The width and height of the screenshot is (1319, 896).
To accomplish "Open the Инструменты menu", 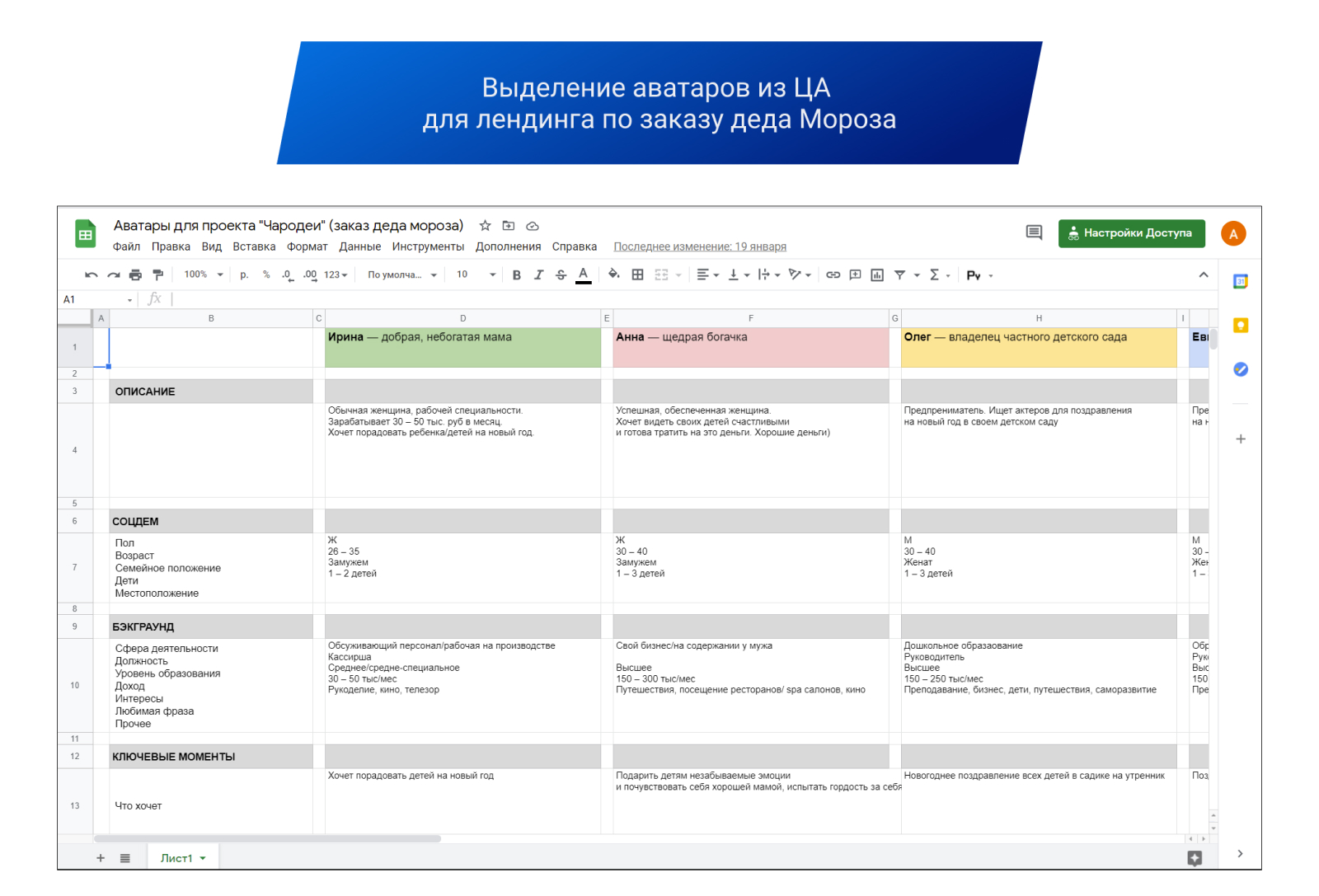I will click(x=428, y=246).
